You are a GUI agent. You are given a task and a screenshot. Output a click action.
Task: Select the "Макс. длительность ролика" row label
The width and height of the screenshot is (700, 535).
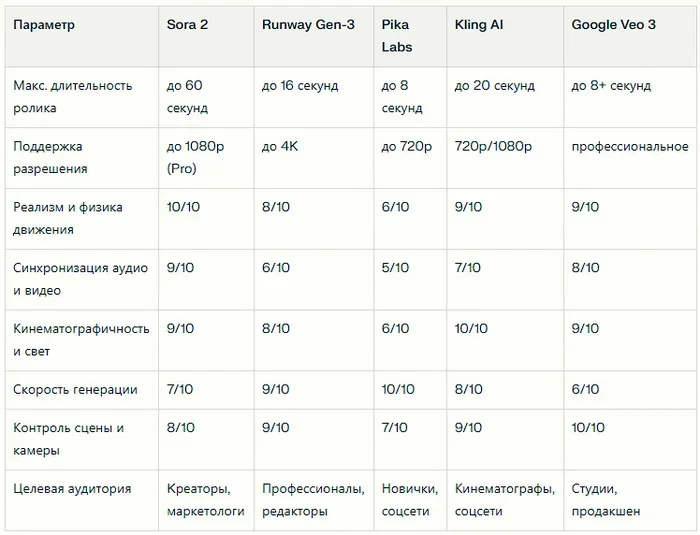73,97
